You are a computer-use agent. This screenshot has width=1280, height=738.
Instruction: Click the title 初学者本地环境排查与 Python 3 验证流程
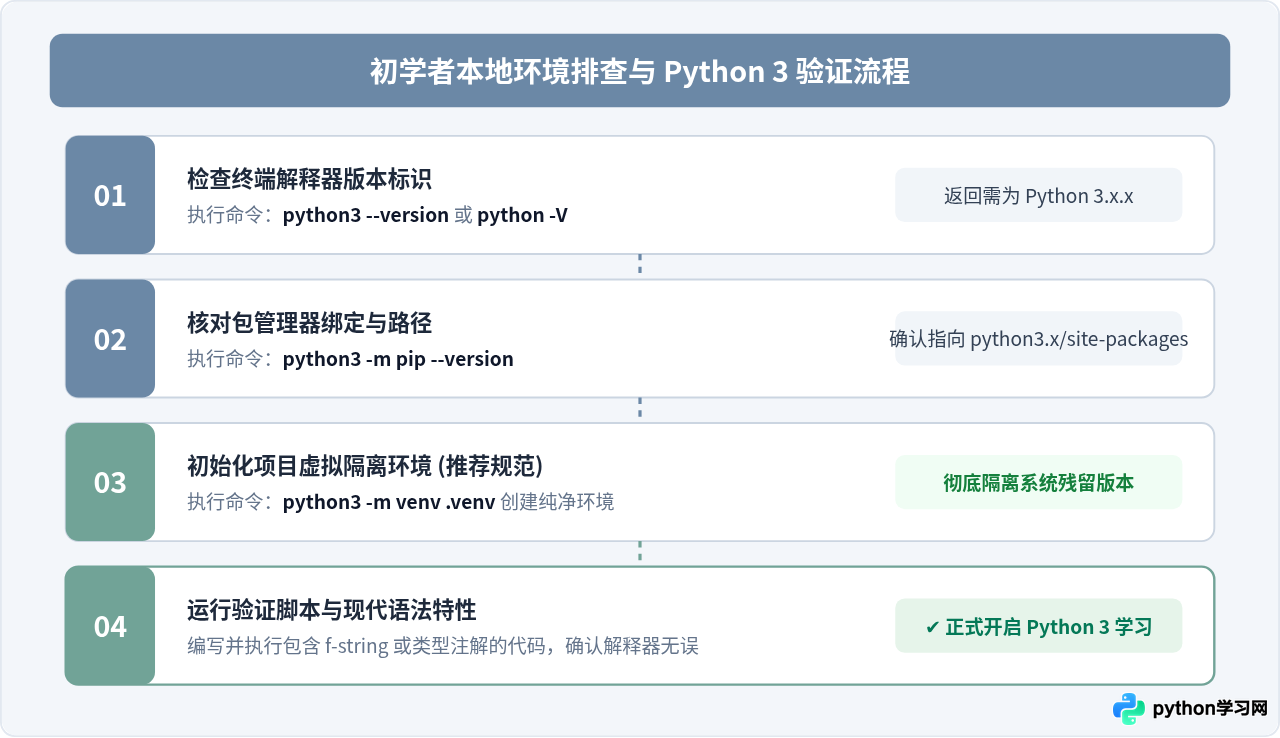(640, 72)
